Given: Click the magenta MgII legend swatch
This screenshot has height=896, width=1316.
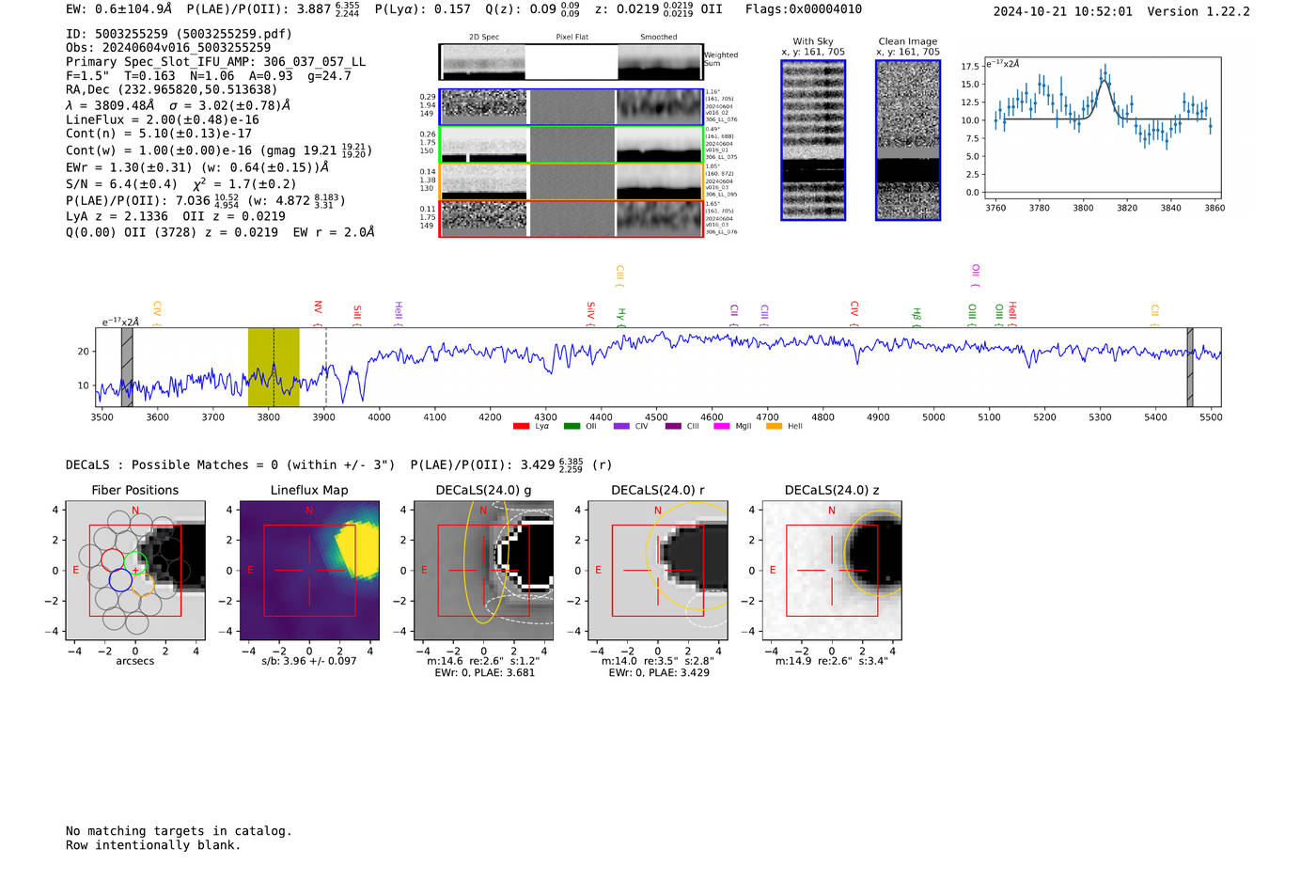Looking at the screenshot, I should (722, 427).
